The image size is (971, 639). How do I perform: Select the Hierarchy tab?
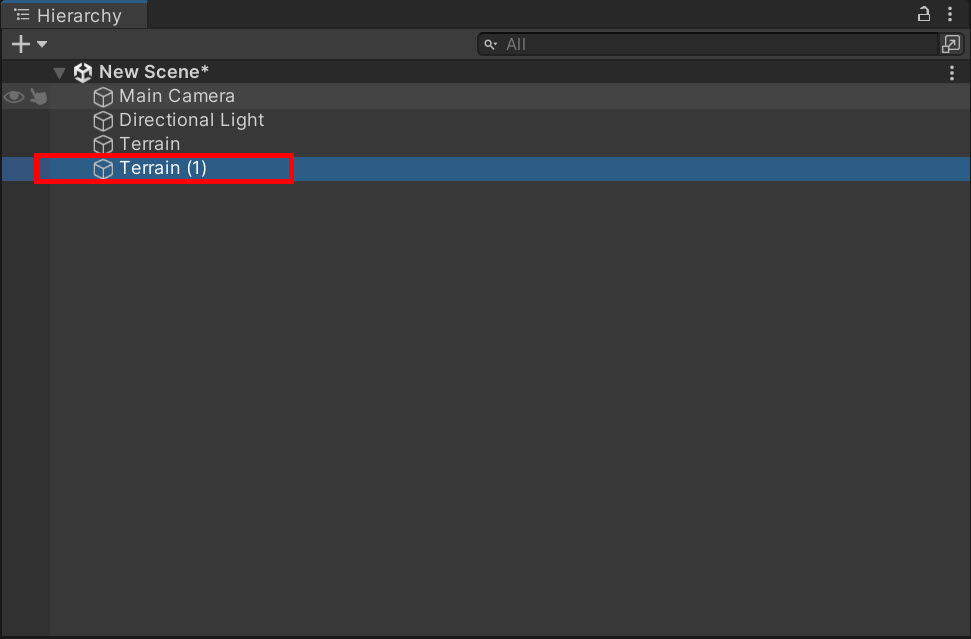pyautogui.click(x=74, y=15)
